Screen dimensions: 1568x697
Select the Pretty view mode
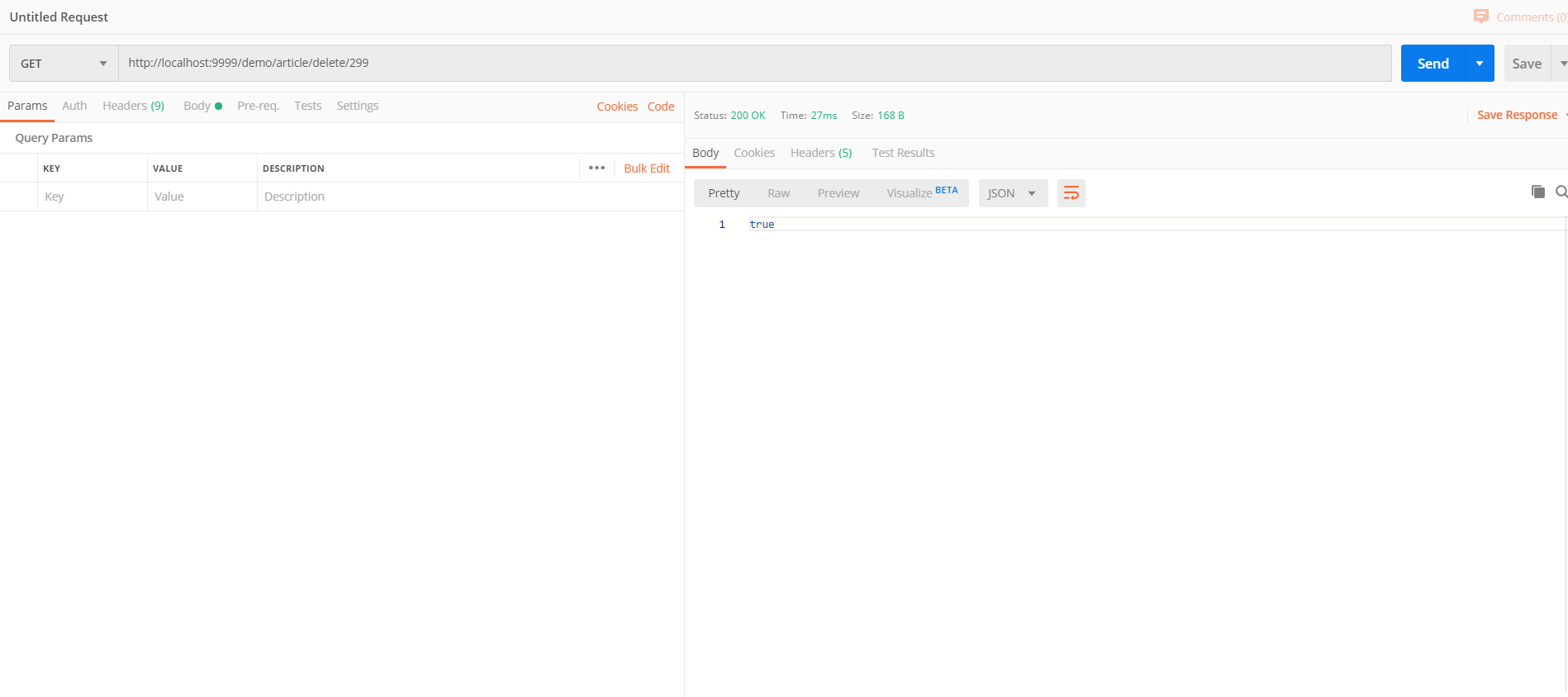[x=724, y=193]
